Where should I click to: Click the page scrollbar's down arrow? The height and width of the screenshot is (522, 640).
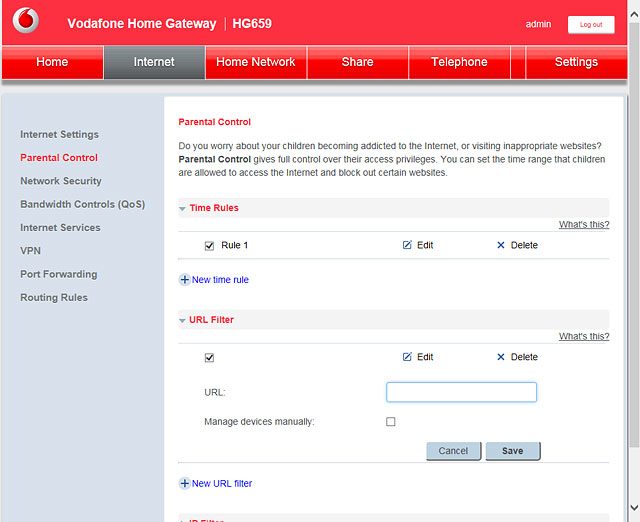(634, 508)
